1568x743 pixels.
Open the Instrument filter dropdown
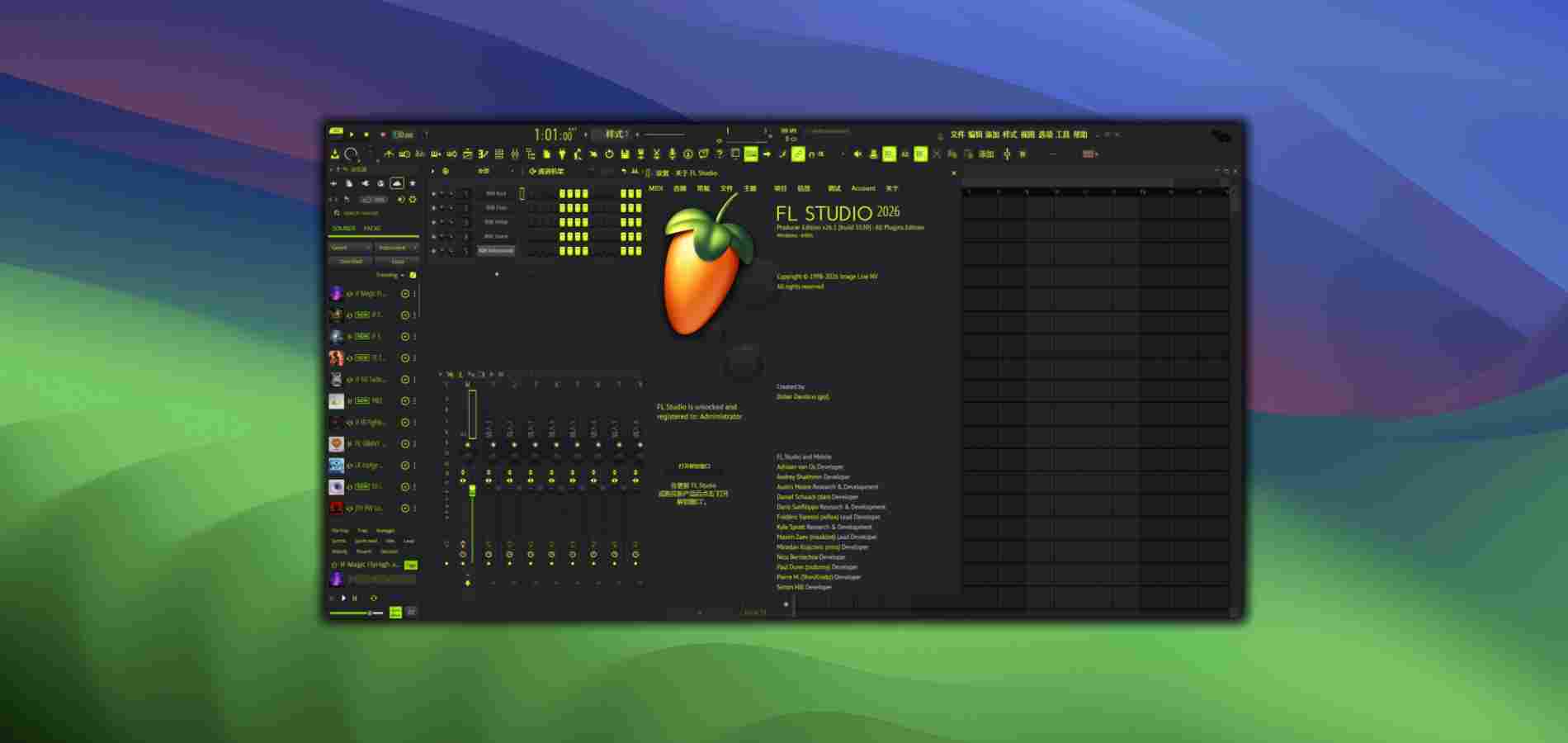[397, 247]
